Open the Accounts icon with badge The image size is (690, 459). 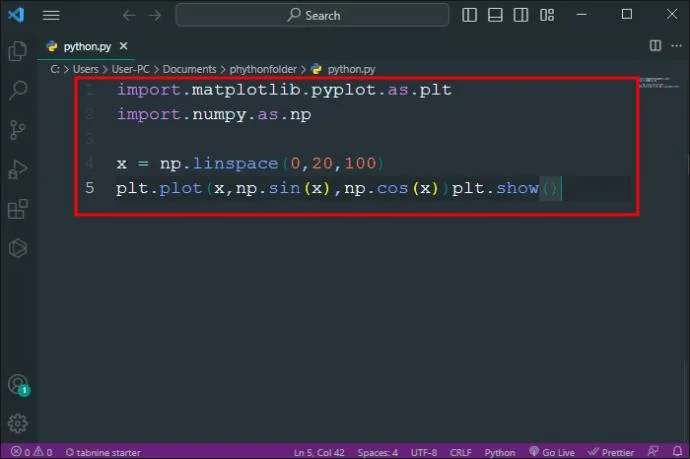click(x=18, y=385)
